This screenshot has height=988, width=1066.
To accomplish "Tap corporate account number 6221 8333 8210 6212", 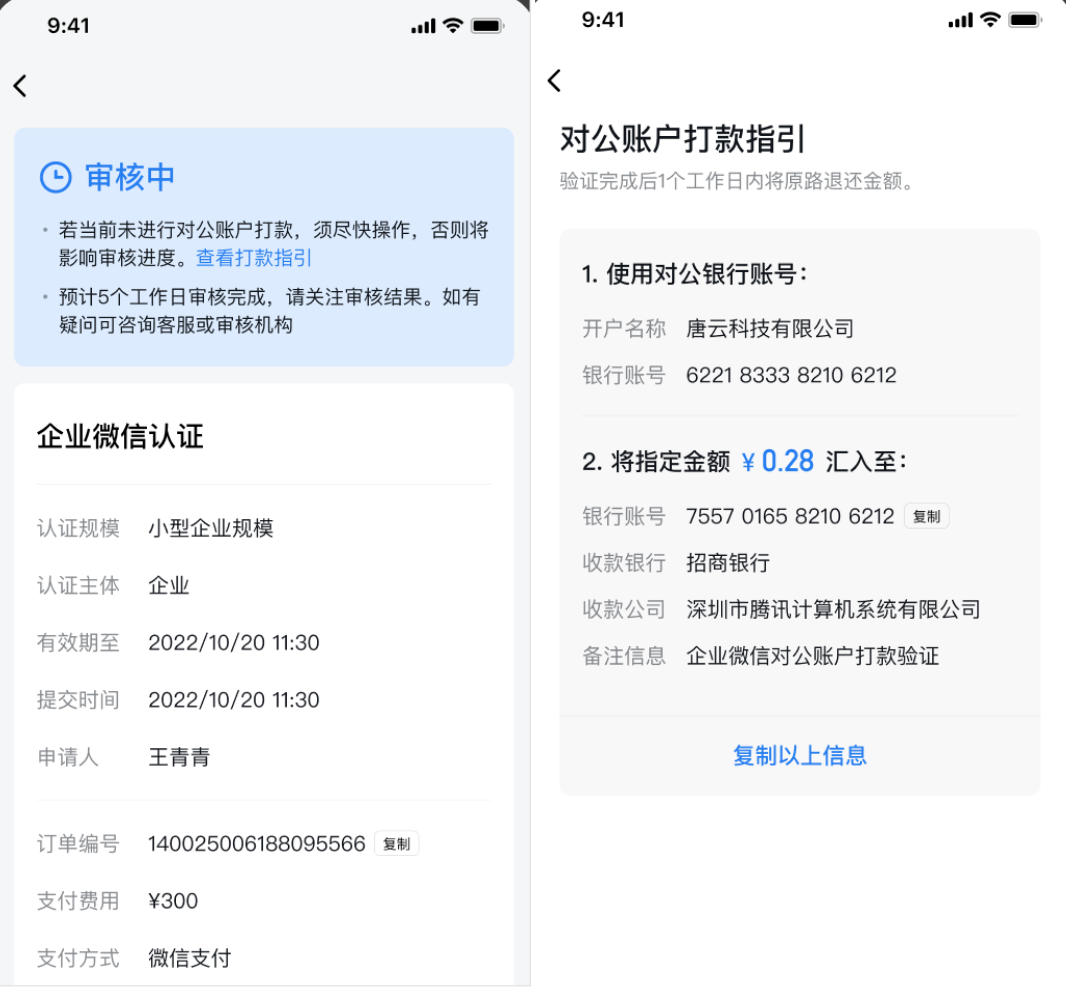I will click(791, 375).
